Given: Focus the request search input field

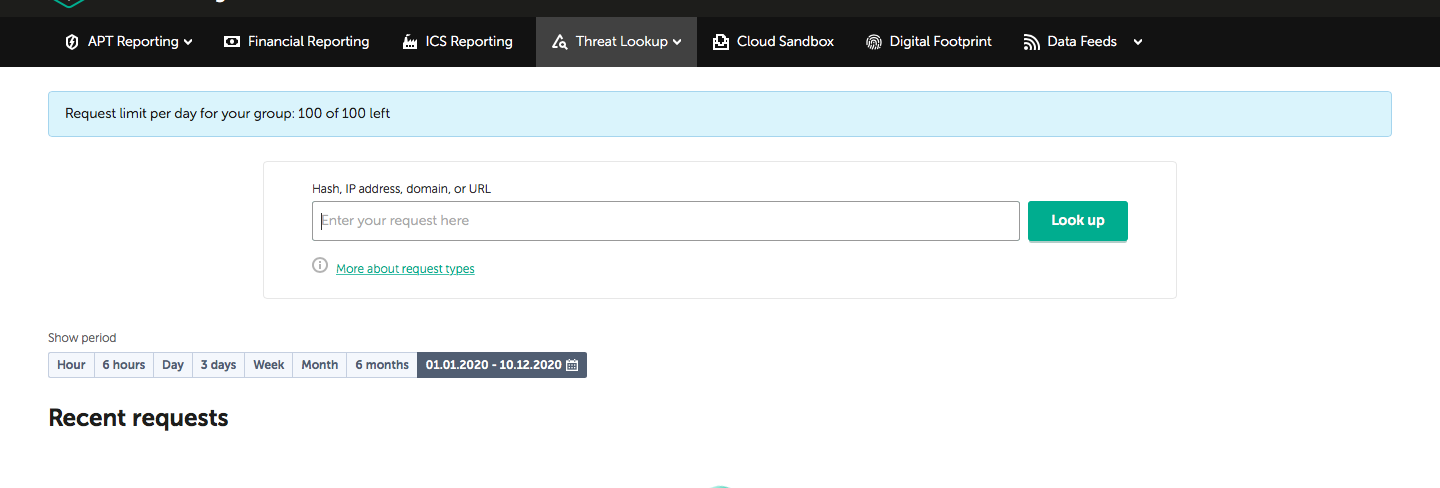Looking at the screenshot, I should tap(666, 221).
